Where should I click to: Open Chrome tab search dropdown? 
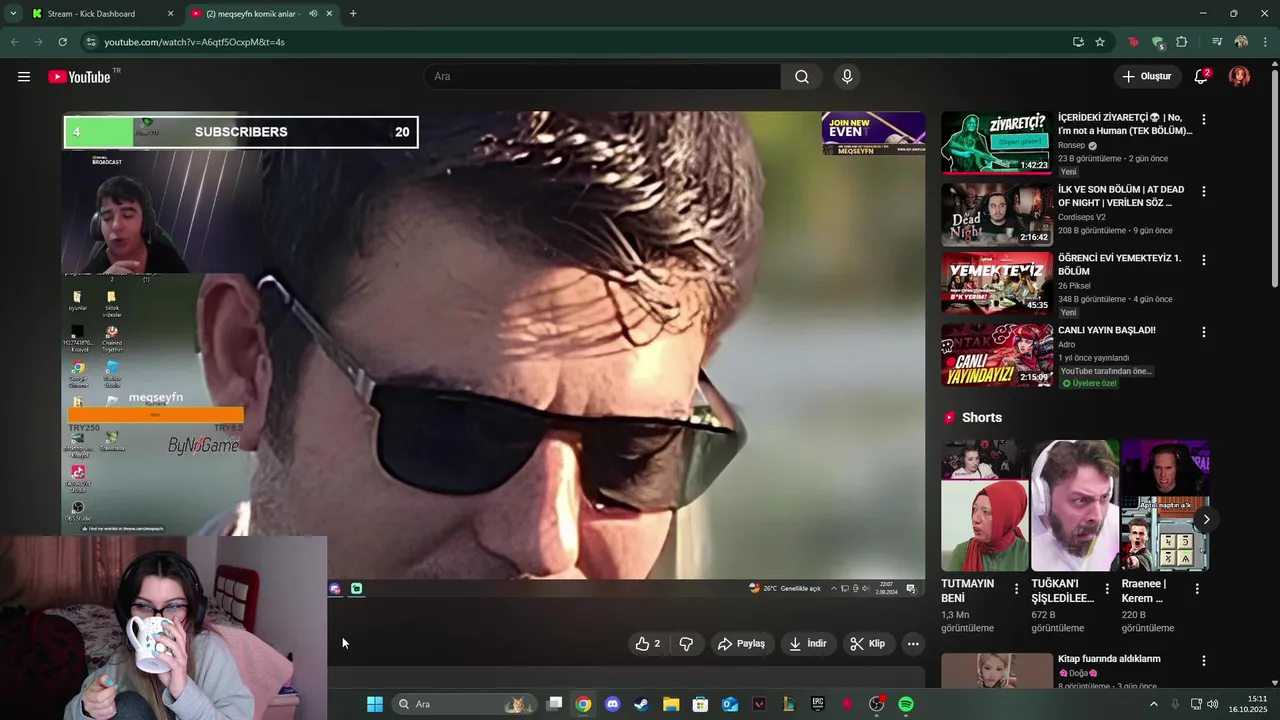click(13, 14)
